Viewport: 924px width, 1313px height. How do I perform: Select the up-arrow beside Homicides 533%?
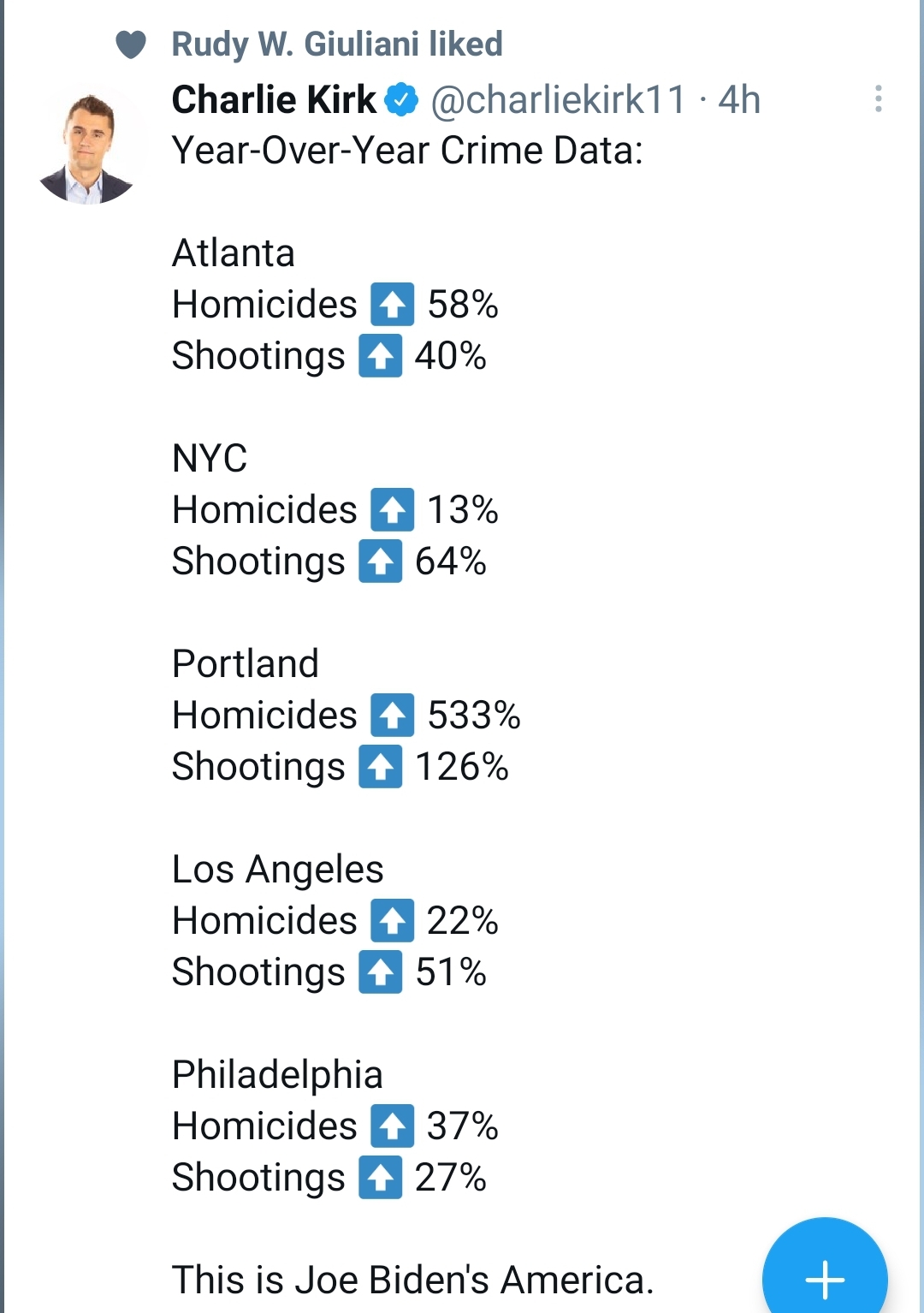(393, 716)
